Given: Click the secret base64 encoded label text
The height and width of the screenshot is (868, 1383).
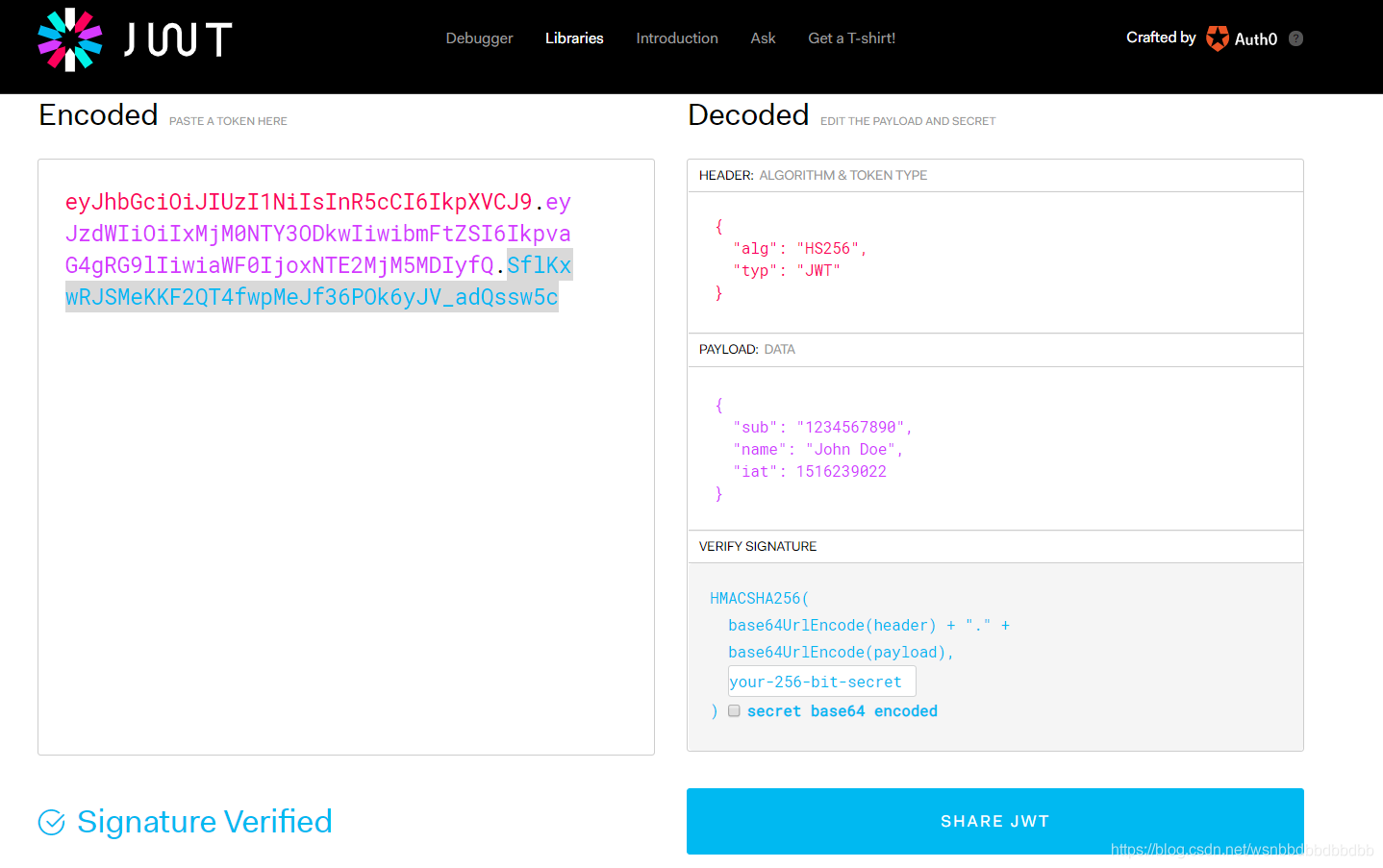Looking at the screenshot, I should (x=842, y=711).
